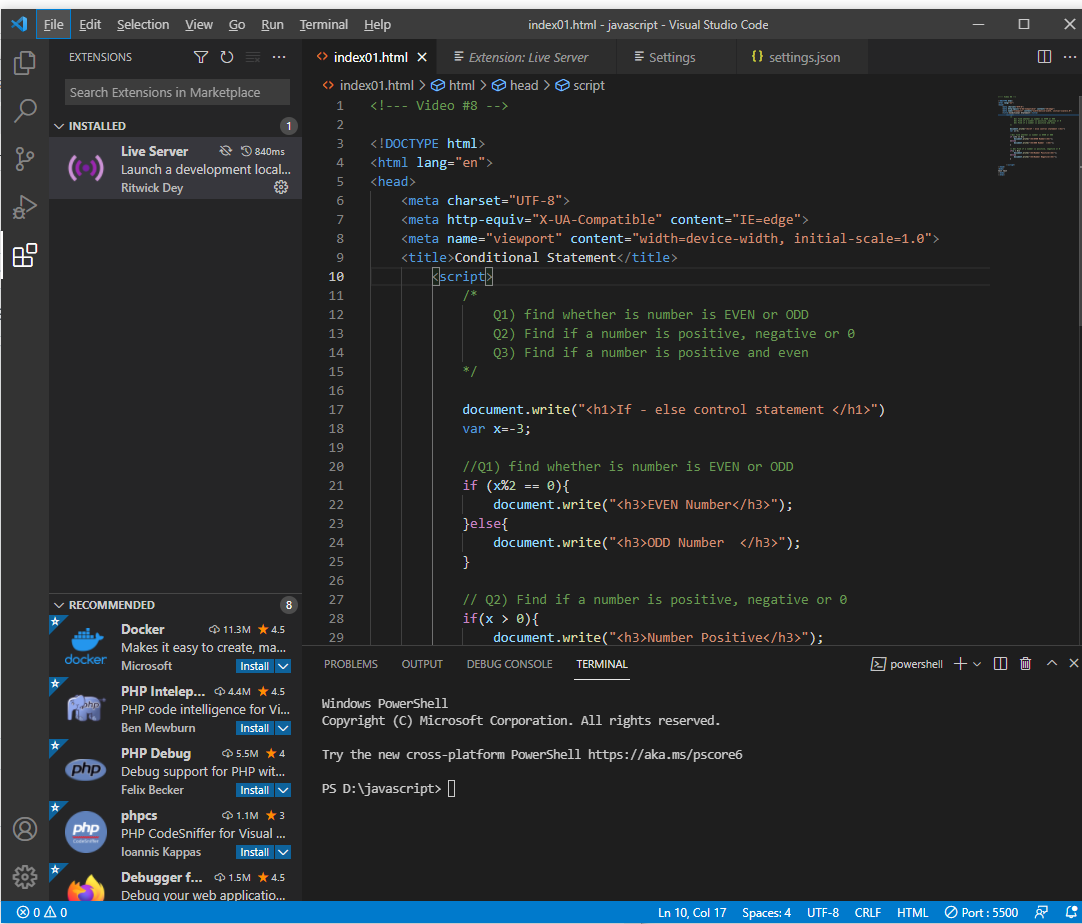The height and width of the screenshot is (924, 1082).
Task: Click the Search Extensions in Marketplace field
Action: click(176, 91)
